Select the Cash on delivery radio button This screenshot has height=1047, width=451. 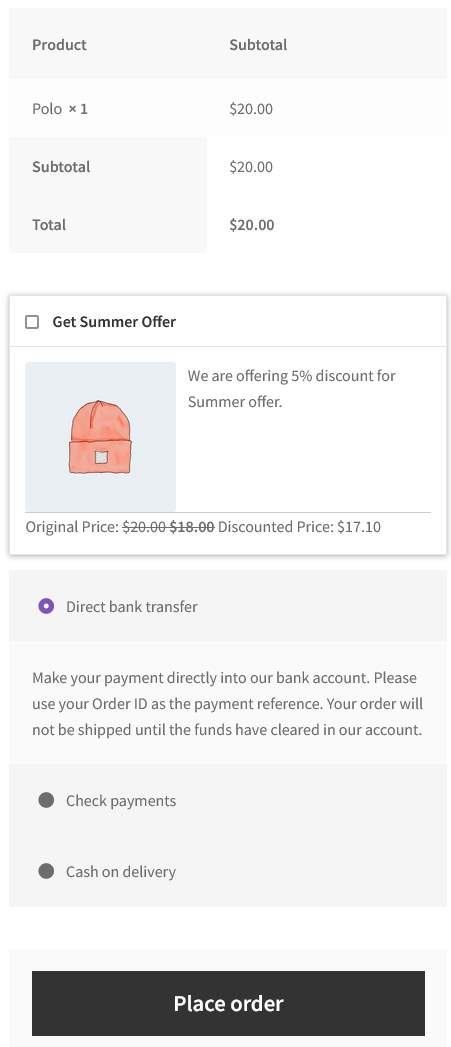(46, 871)
